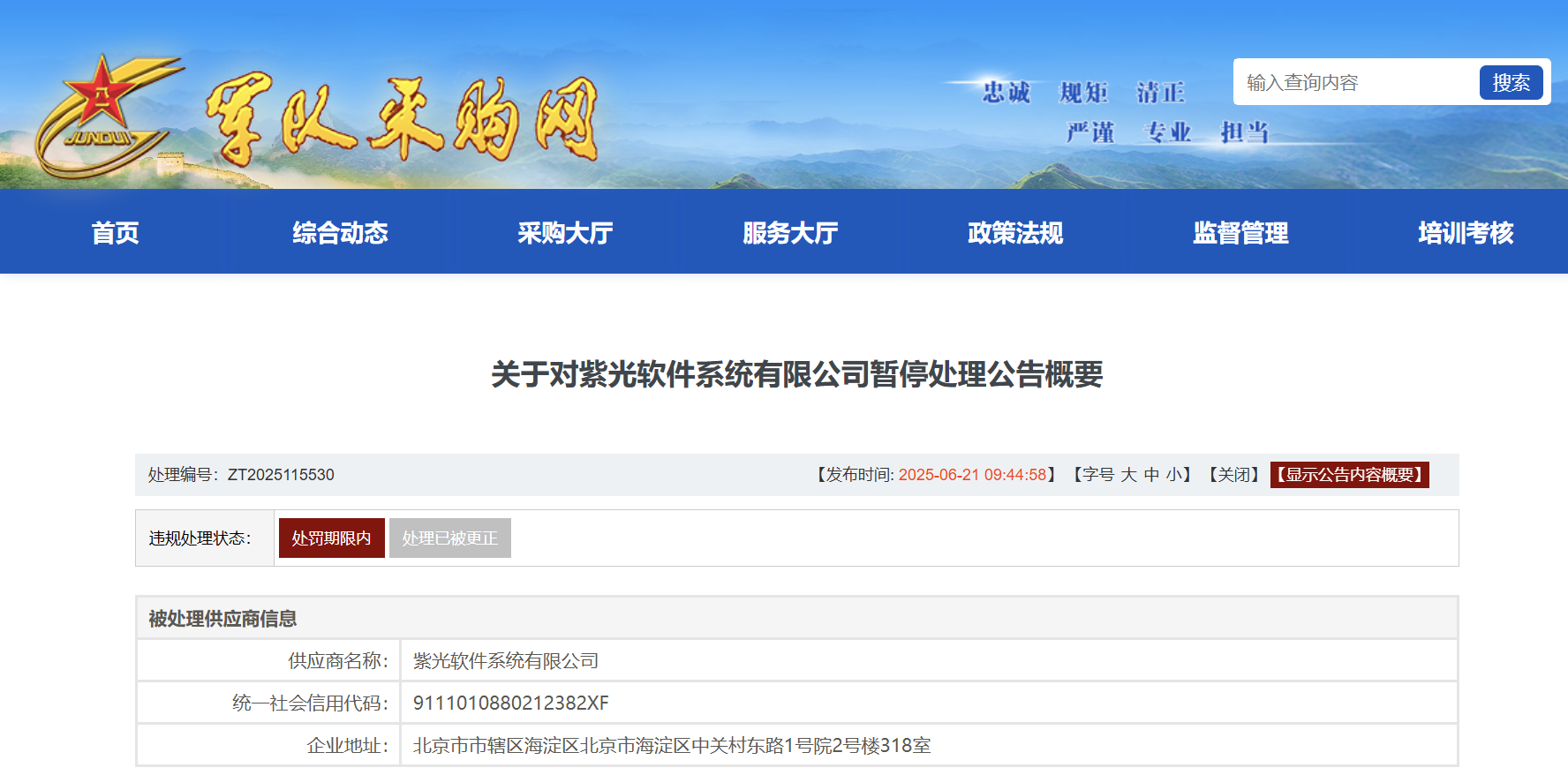
Task: Click the 供应商名称 row label
Action: point(338,661)
